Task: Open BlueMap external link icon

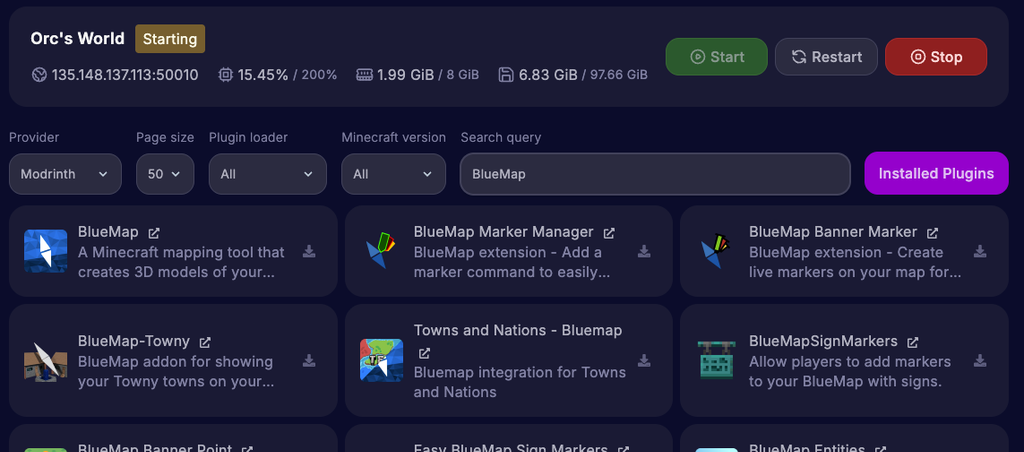Action: 154,233
